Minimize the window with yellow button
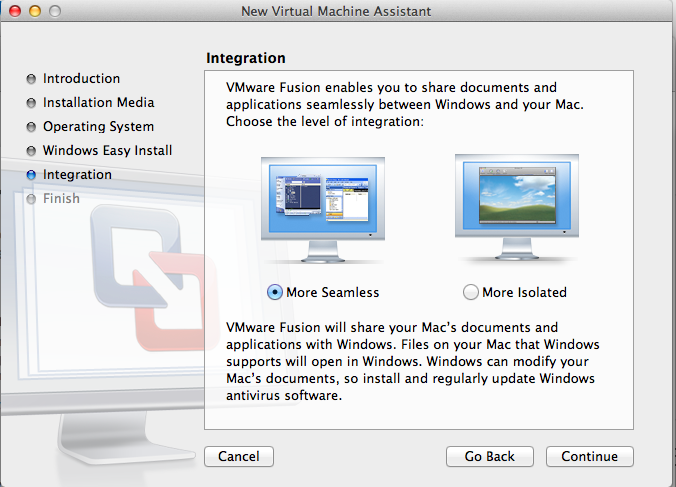The width and height of the screenshot is (676, 487). 35,11
